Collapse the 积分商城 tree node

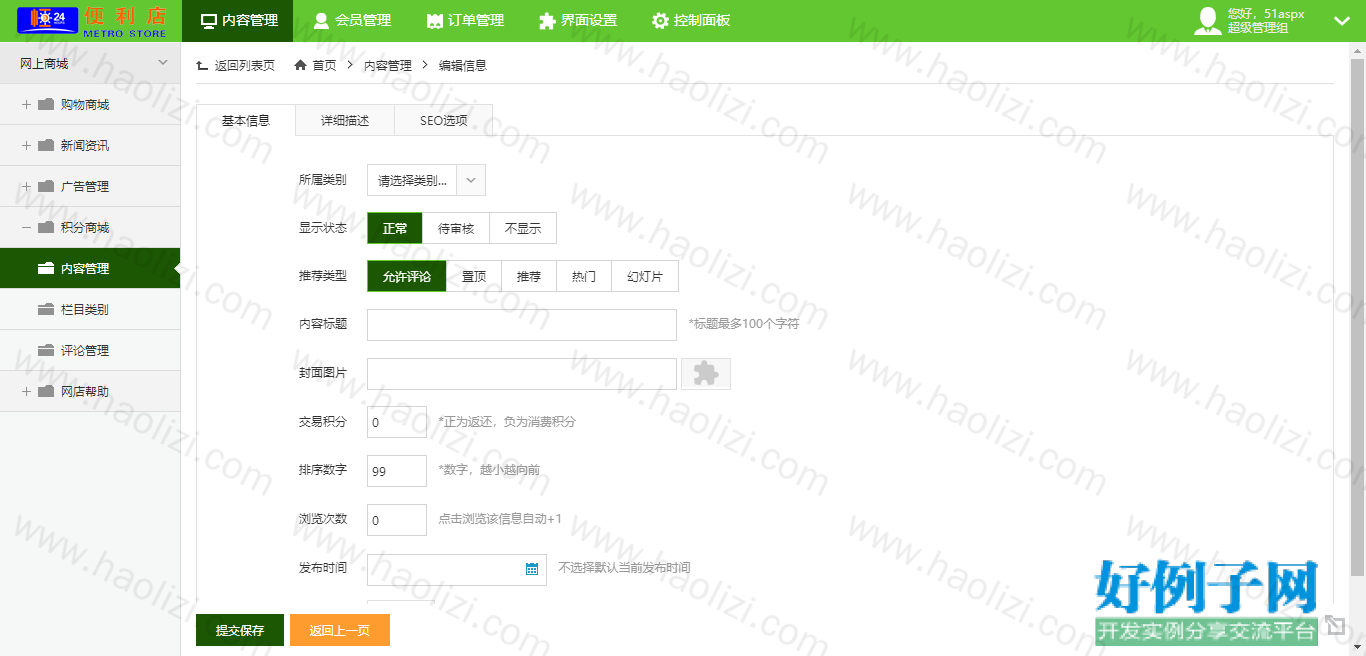(26, 227)
